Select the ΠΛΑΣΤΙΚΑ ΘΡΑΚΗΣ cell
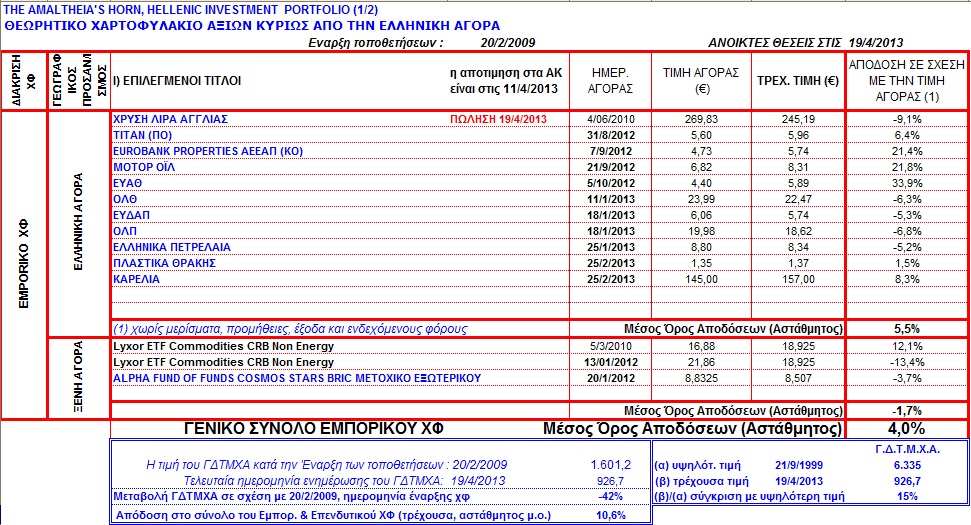 point(164,263)
